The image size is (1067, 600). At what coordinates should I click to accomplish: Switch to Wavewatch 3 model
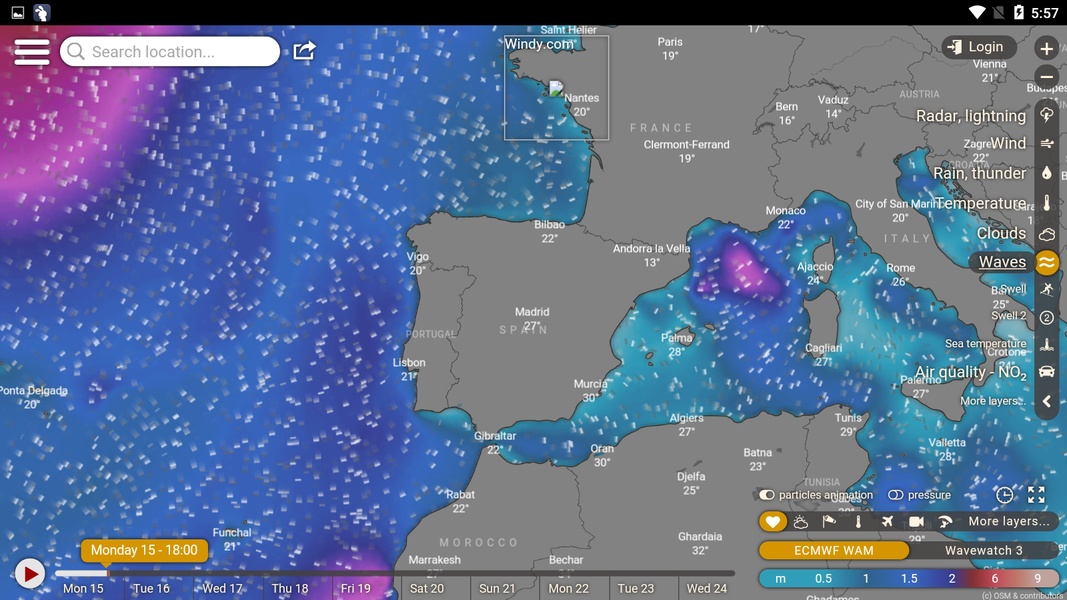(983, 550)
